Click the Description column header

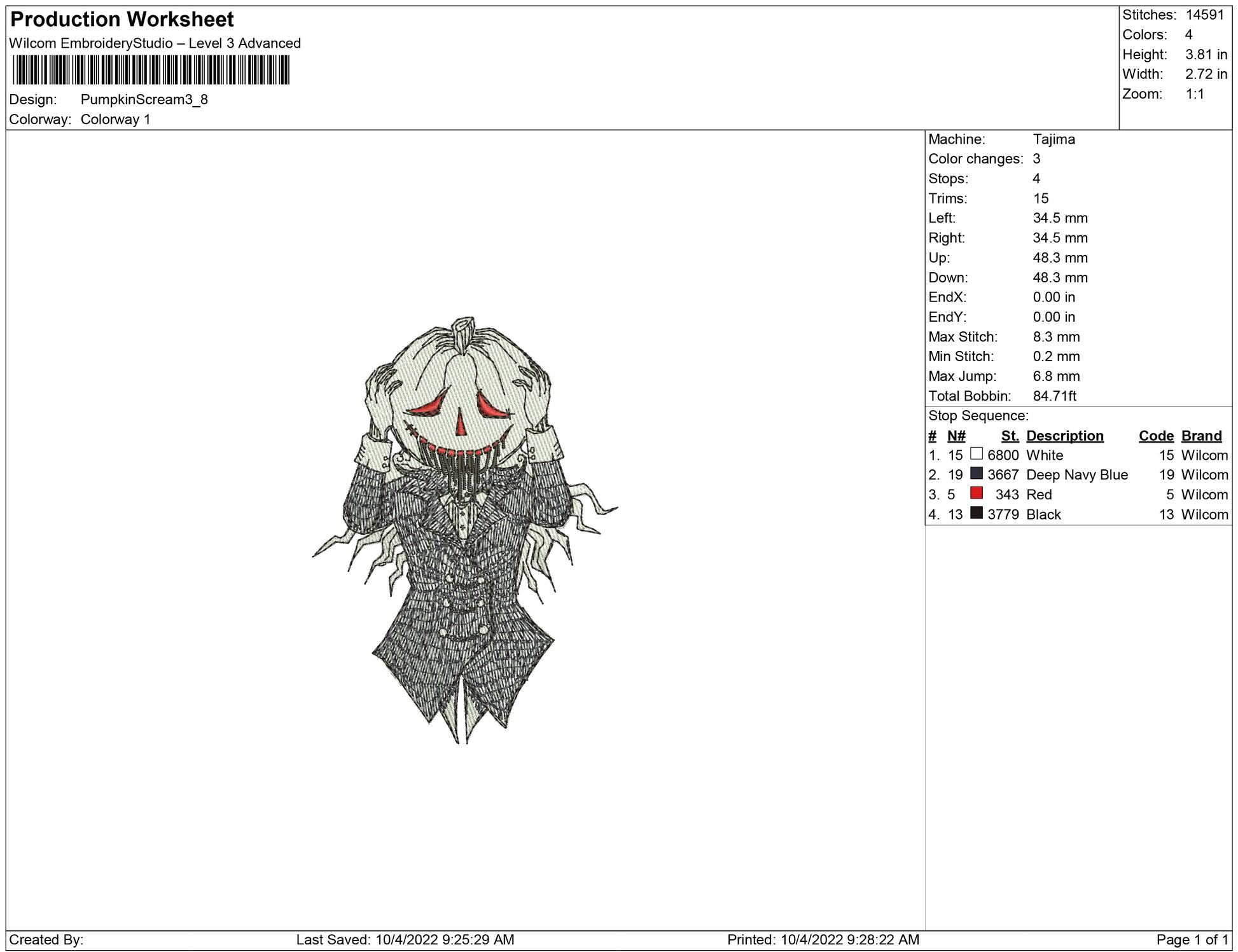(x=1064, y=436)
